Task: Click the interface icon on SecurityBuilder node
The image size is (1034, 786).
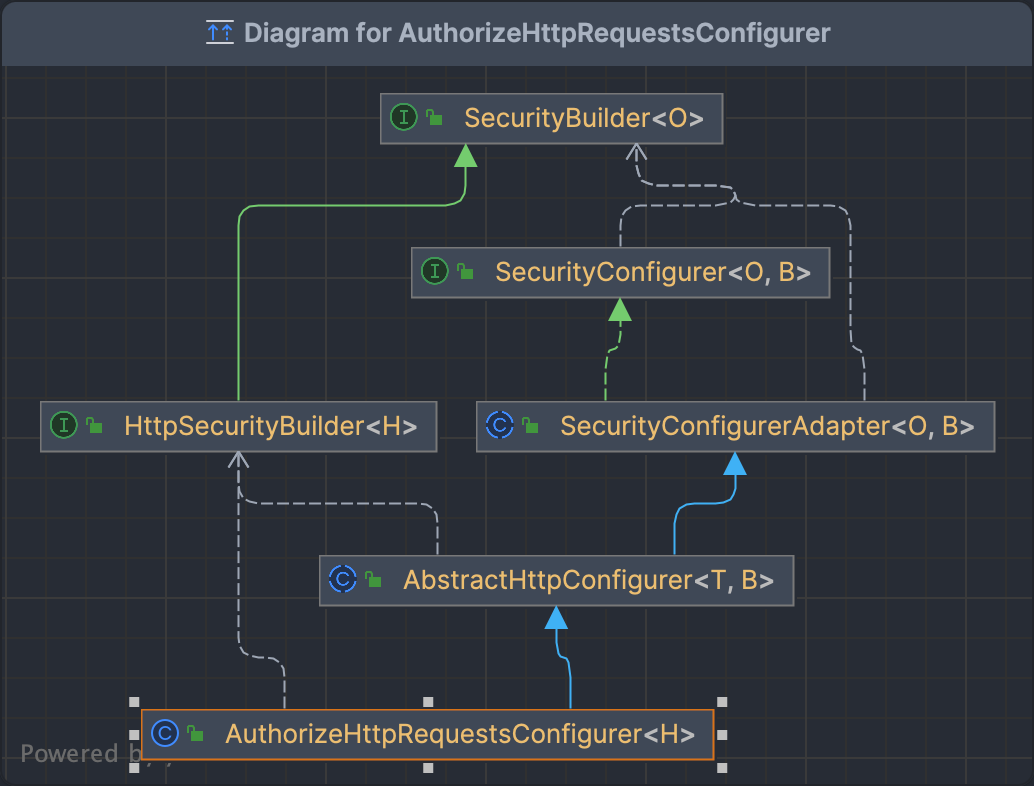Action: pyautogui.click(x=403, y=118)
